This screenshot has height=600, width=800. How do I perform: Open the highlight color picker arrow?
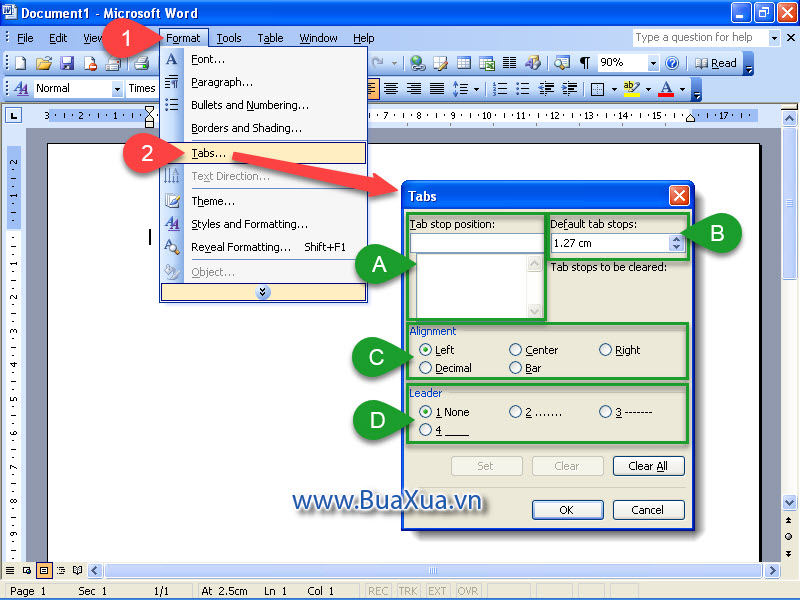pos(648,90)
